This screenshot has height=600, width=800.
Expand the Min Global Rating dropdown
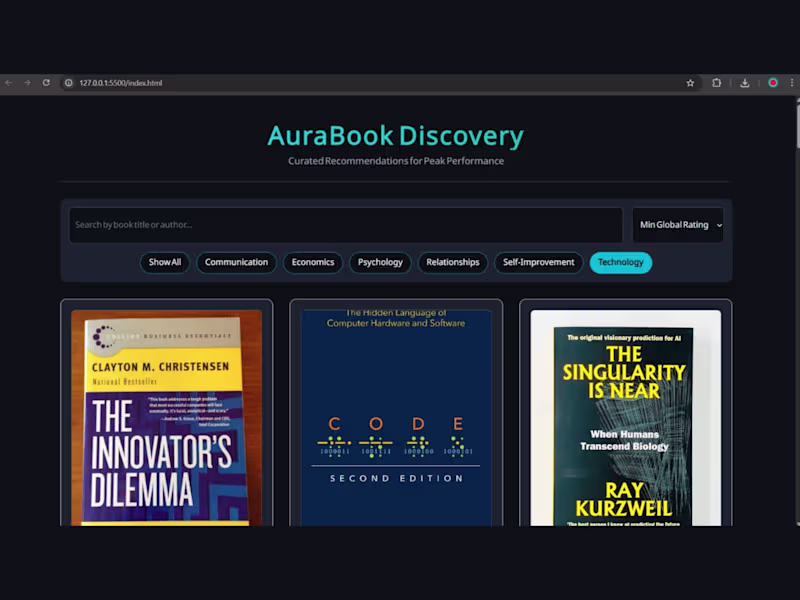pyautogui.click(x=678, y=225)
